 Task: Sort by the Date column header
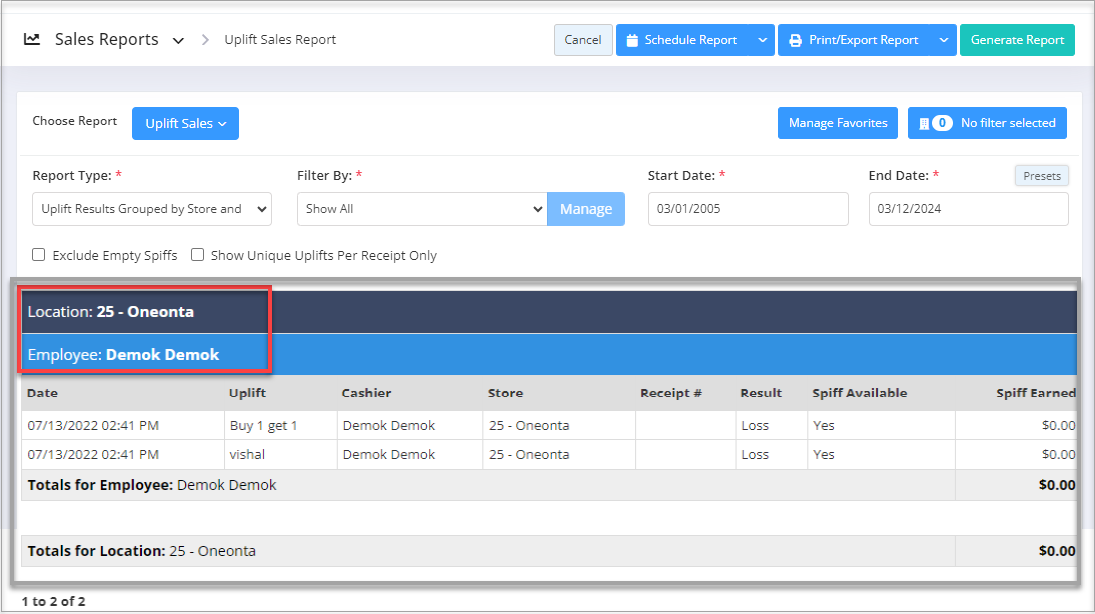43,393
